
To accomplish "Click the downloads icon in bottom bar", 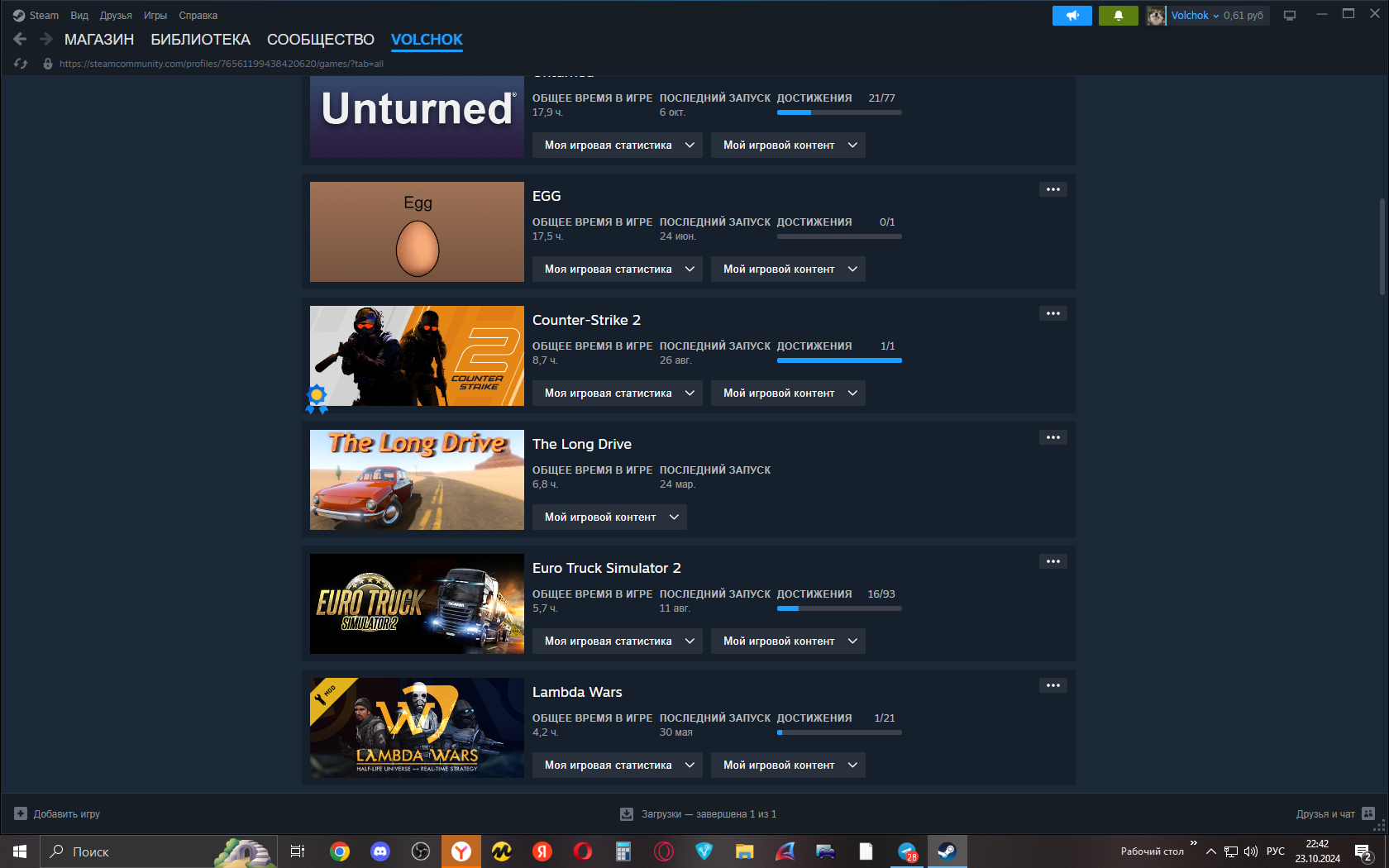I will [627, 814].
